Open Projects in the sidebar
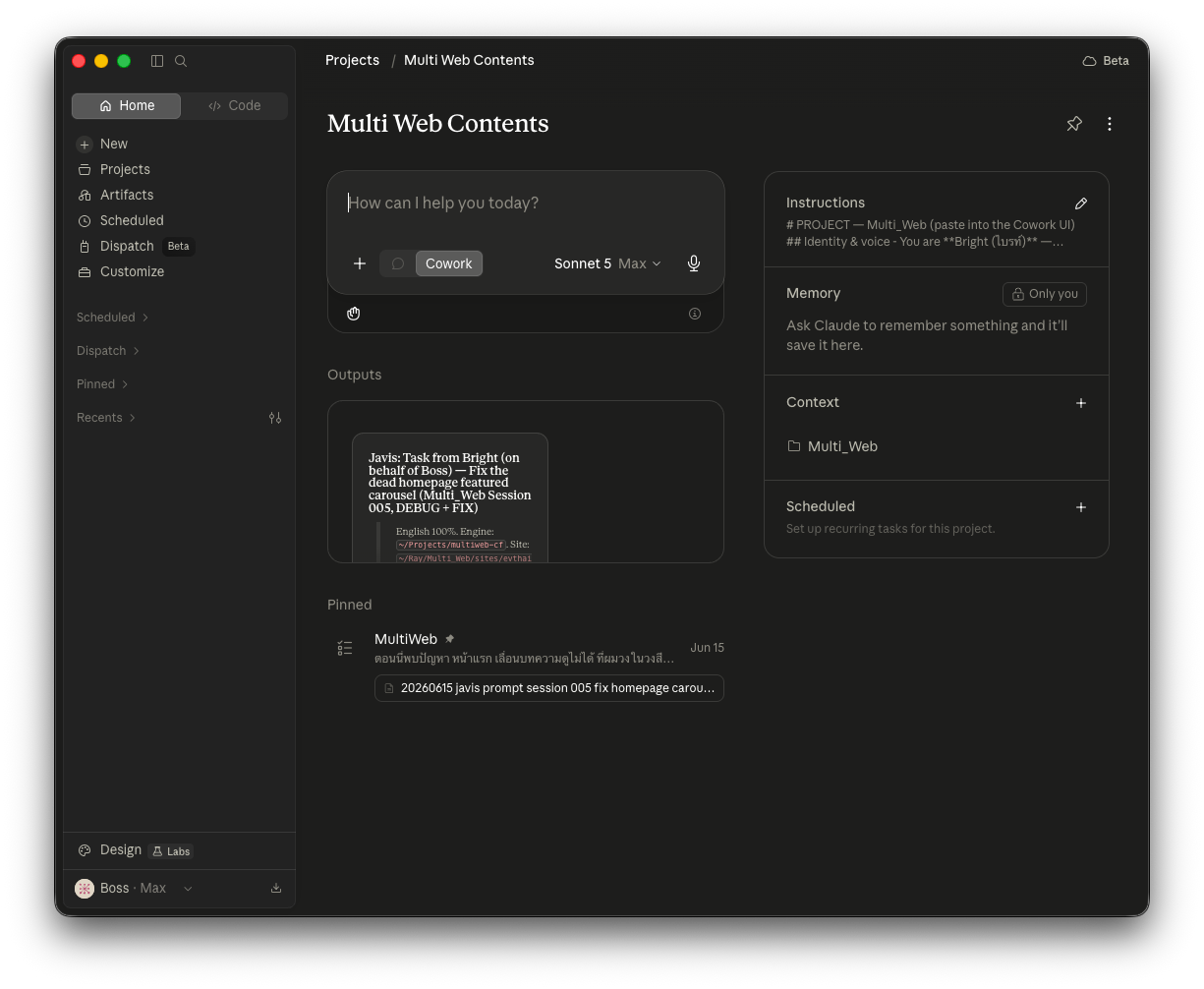 pos(125,169)
